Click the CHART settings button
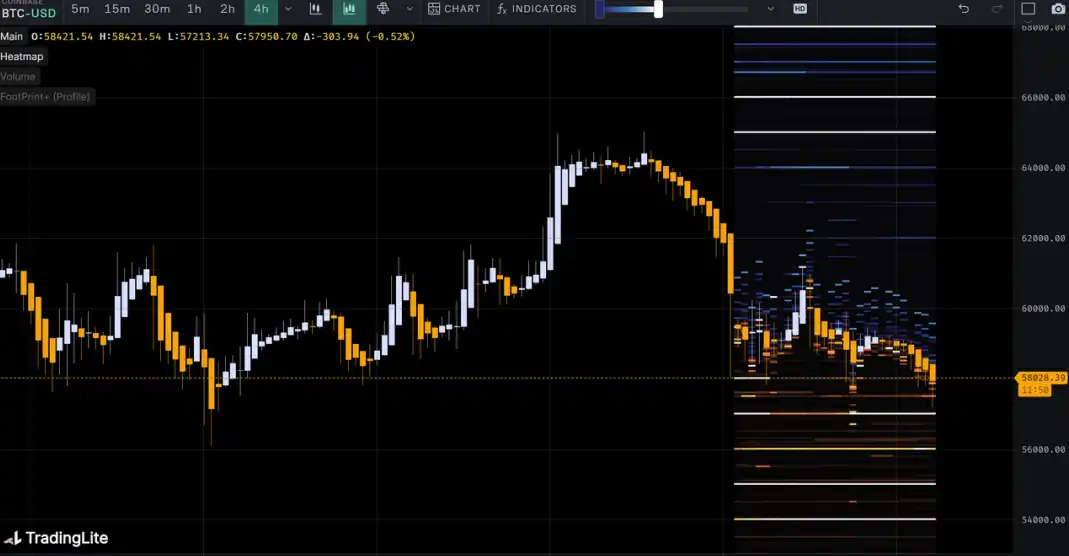 [x=454, y=9]
